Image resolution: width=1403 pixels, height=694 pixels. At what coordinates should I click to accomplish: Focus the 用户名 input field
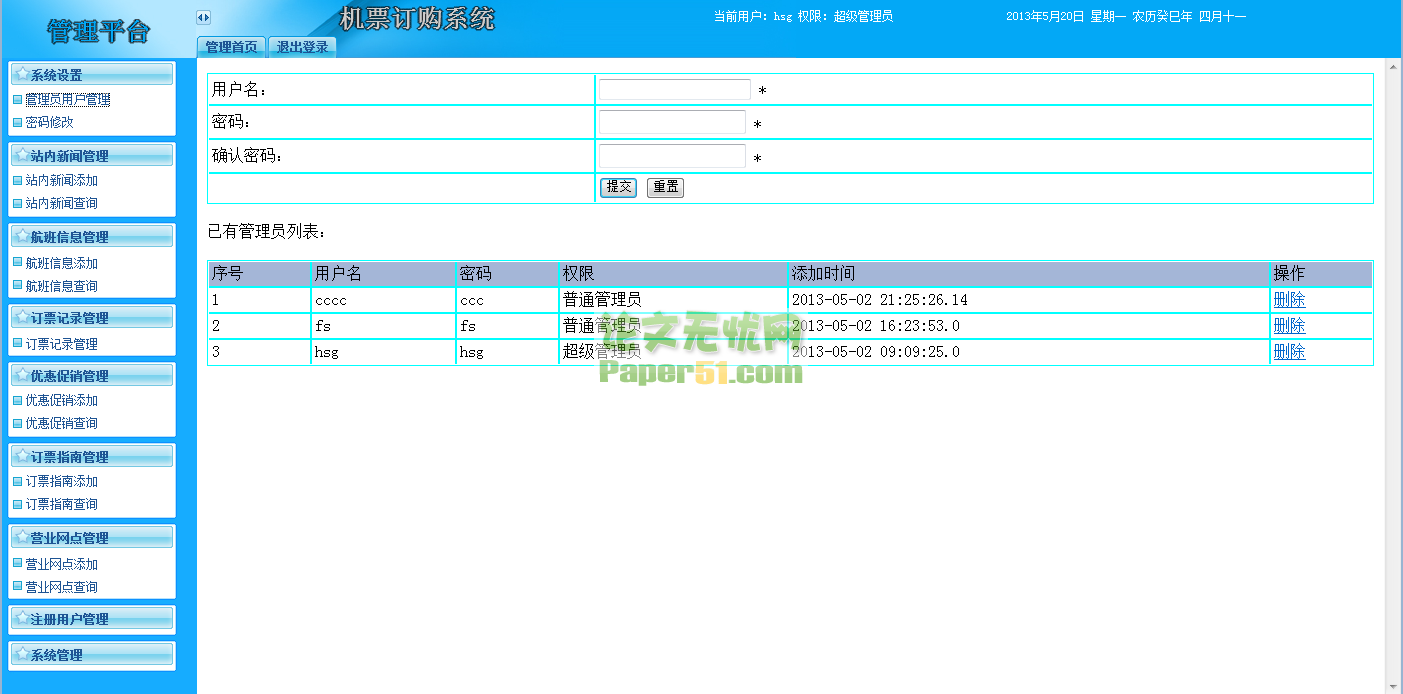click(x=675, y=90)
